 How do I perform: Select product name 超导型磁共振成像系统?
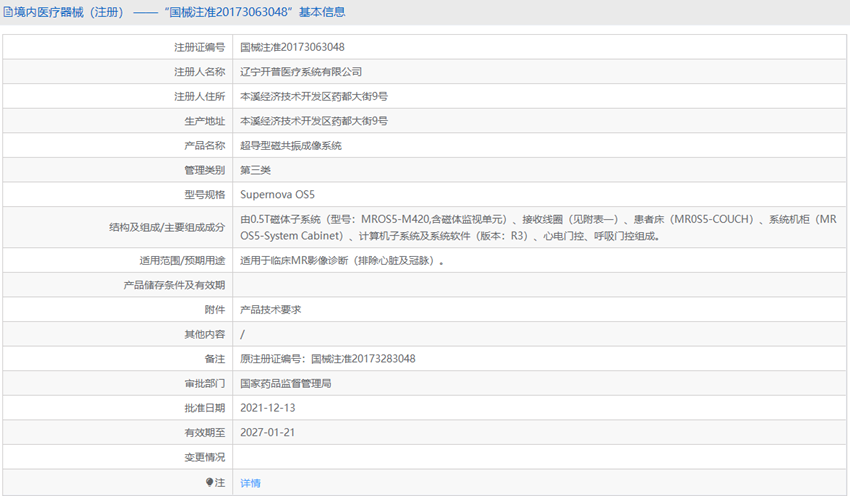click(291, 145)
